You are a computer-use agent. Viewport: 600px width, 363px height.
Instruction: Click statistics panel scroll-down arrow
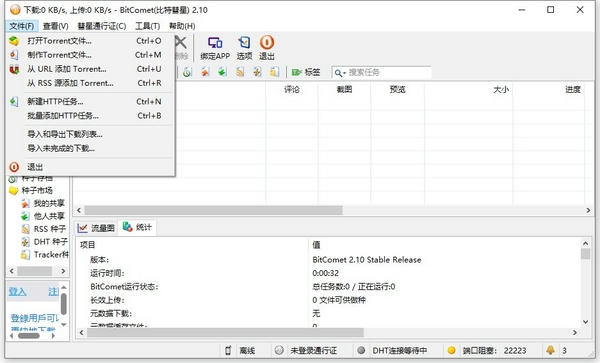[x=585, y=322]
